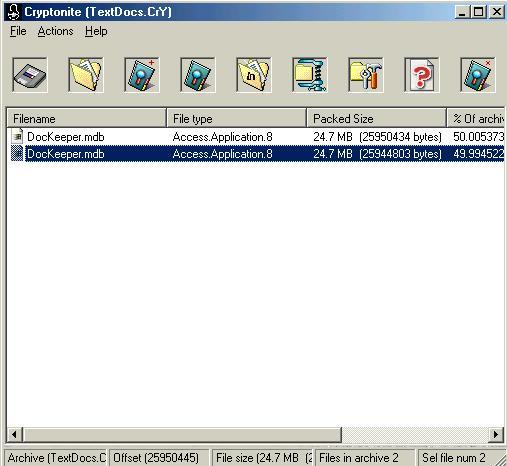Close the Cryptonite window
The width and height of the screenshot is (507, 466).
497,12
